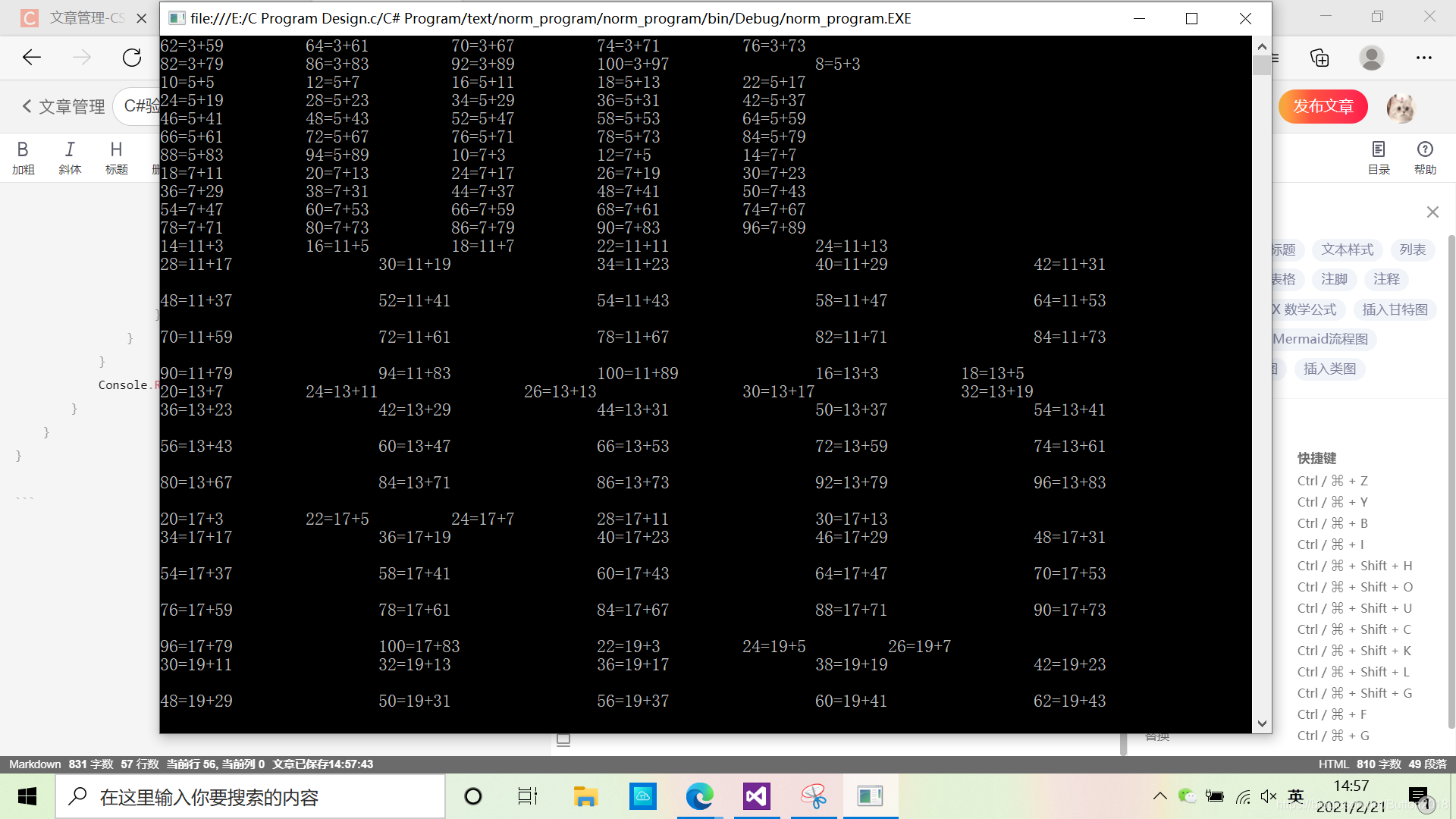1456x819 pixels.
Task: Click the 发布文章 publish button
Action: [1323, 106]
